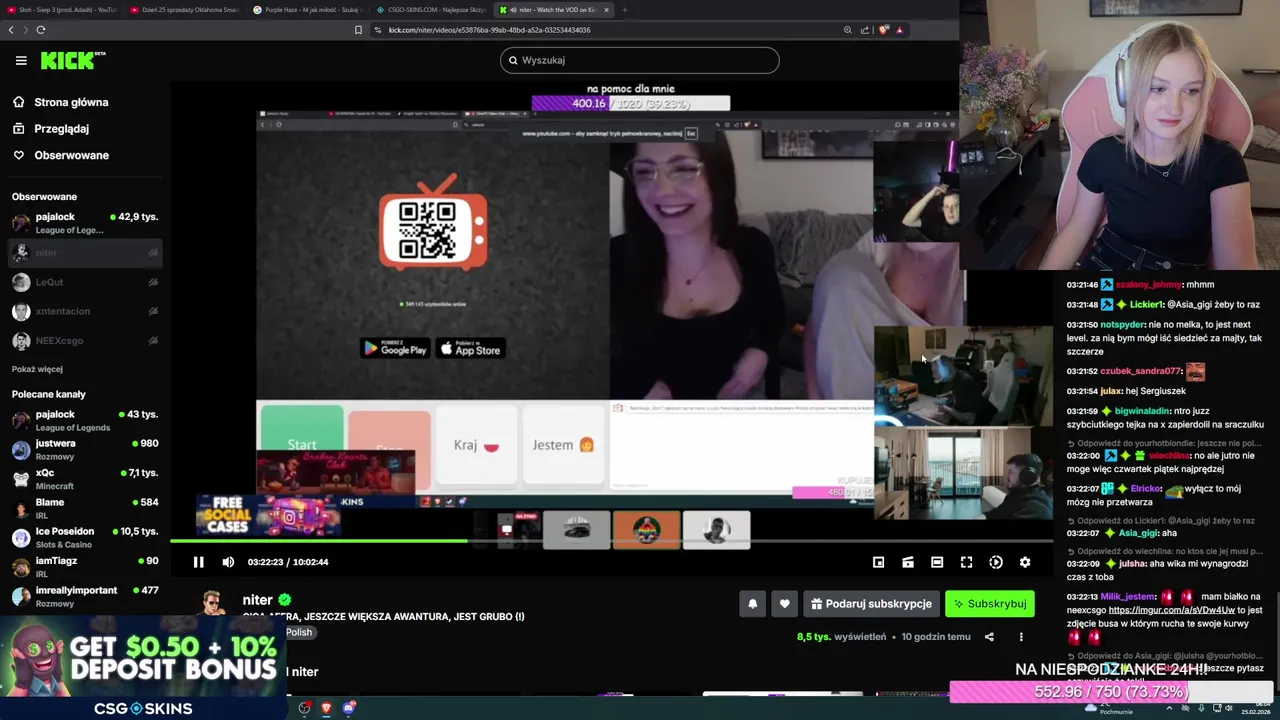Click the kick.com address bar URL
Viewport: 1280px width, 720px height.
489,30
